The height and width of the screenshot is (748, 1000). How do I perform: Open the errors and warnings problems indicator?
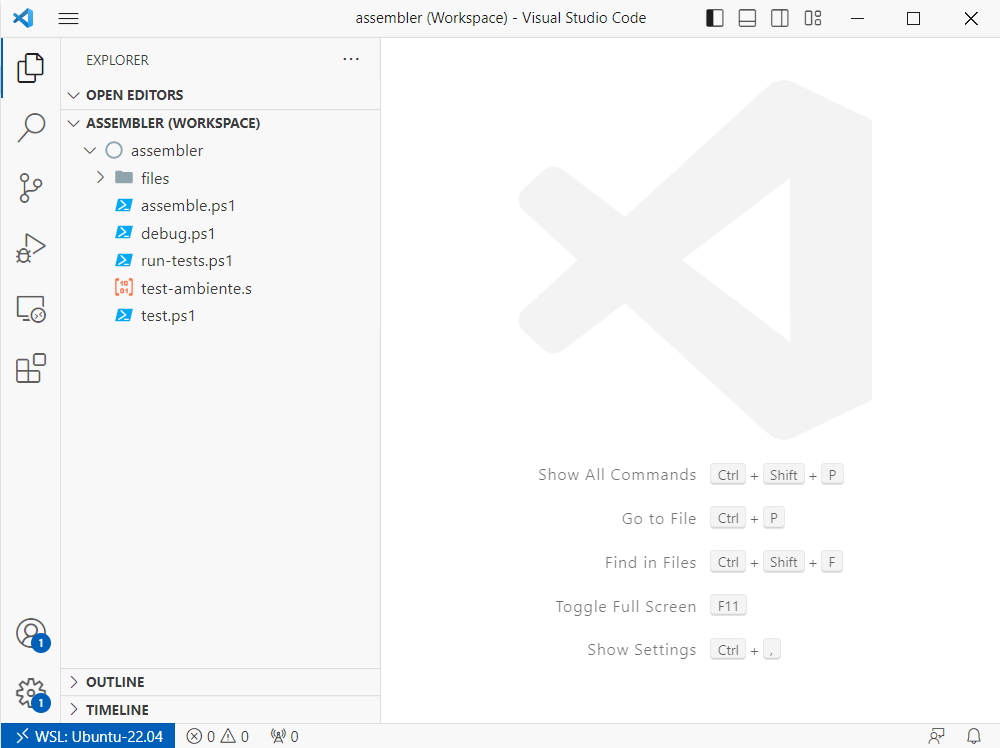(217, 737)
